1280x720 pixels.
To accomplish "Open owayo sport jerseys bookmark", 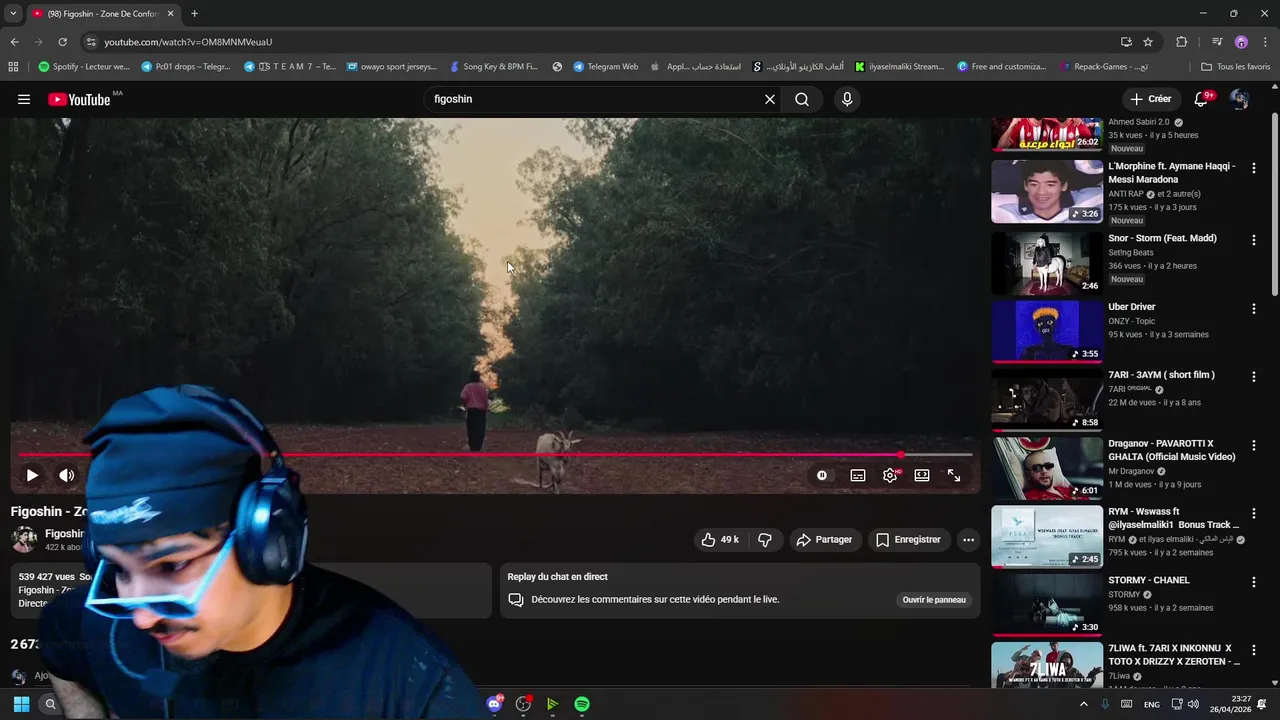I will 392,67.
